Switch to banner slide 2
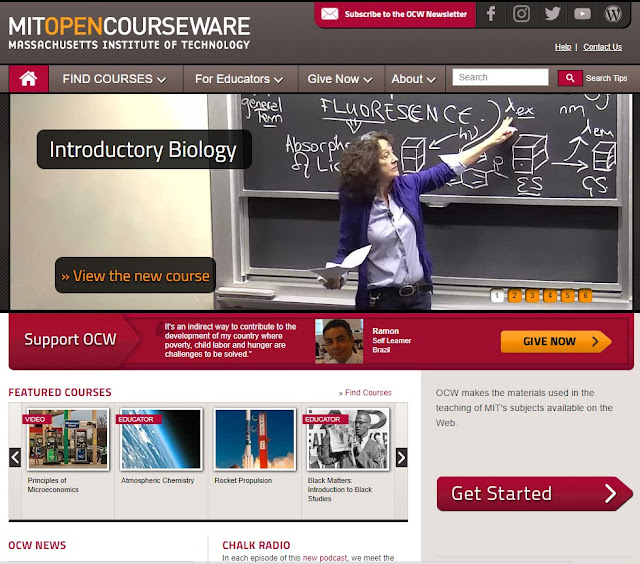The height and width of the screenshot is (564, 640). (x=514, y=295)
